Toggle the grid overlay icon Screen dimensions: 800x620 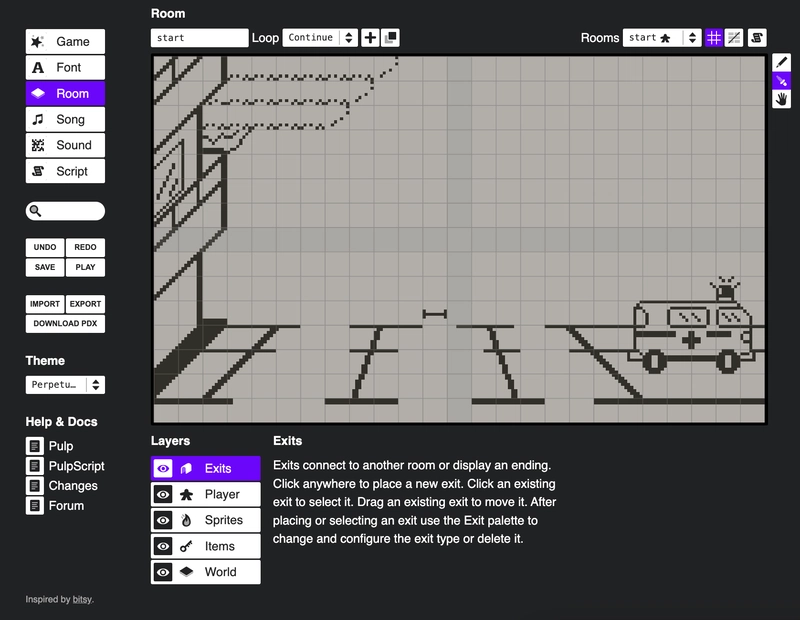coord(714,38)
